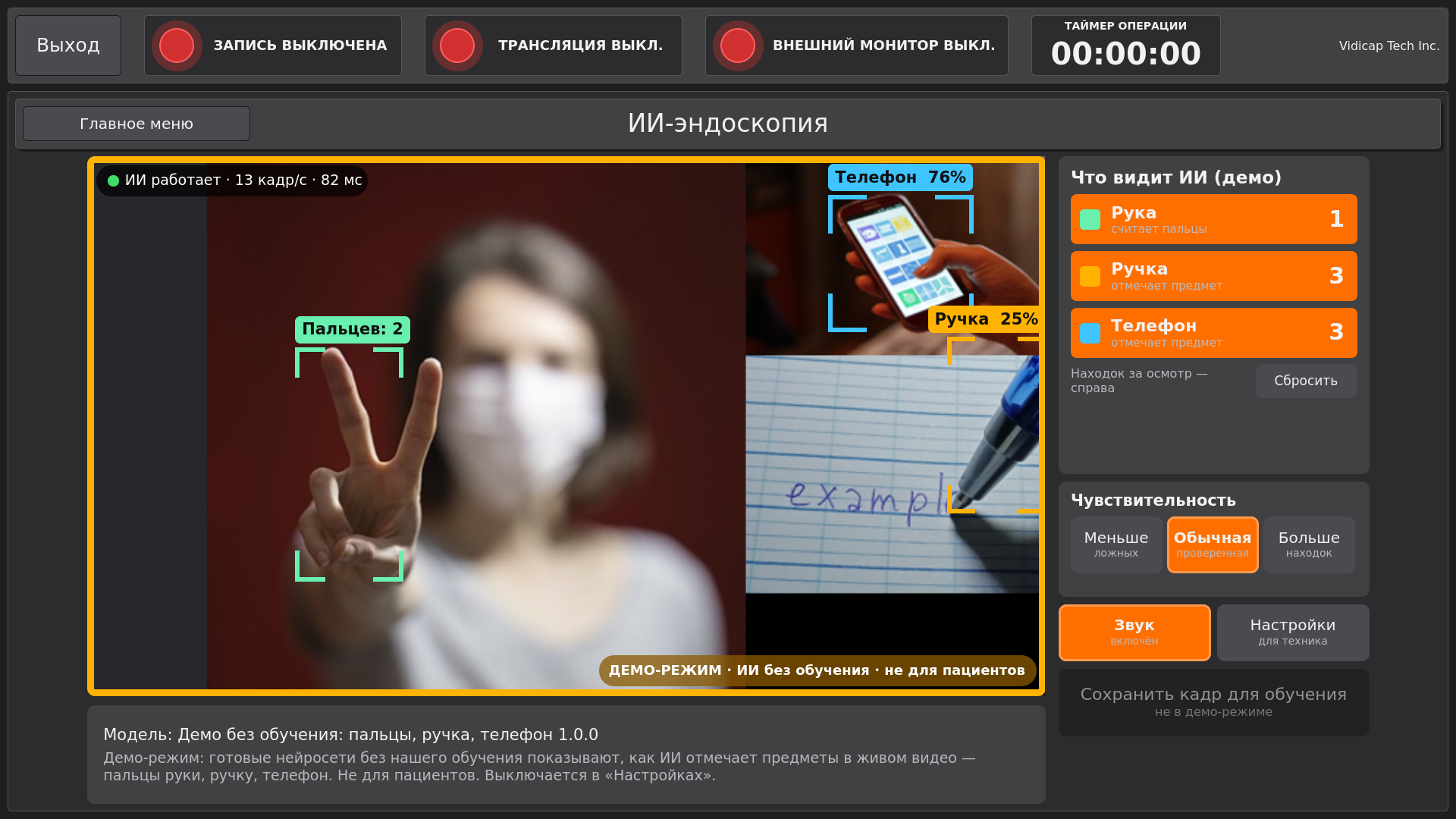The width and height of the screenshot is (1456, 819).
Task: Click the ДЕМО-РЕЖИМ warning banner
Action: pyautogui.click(x=817, y=670)
